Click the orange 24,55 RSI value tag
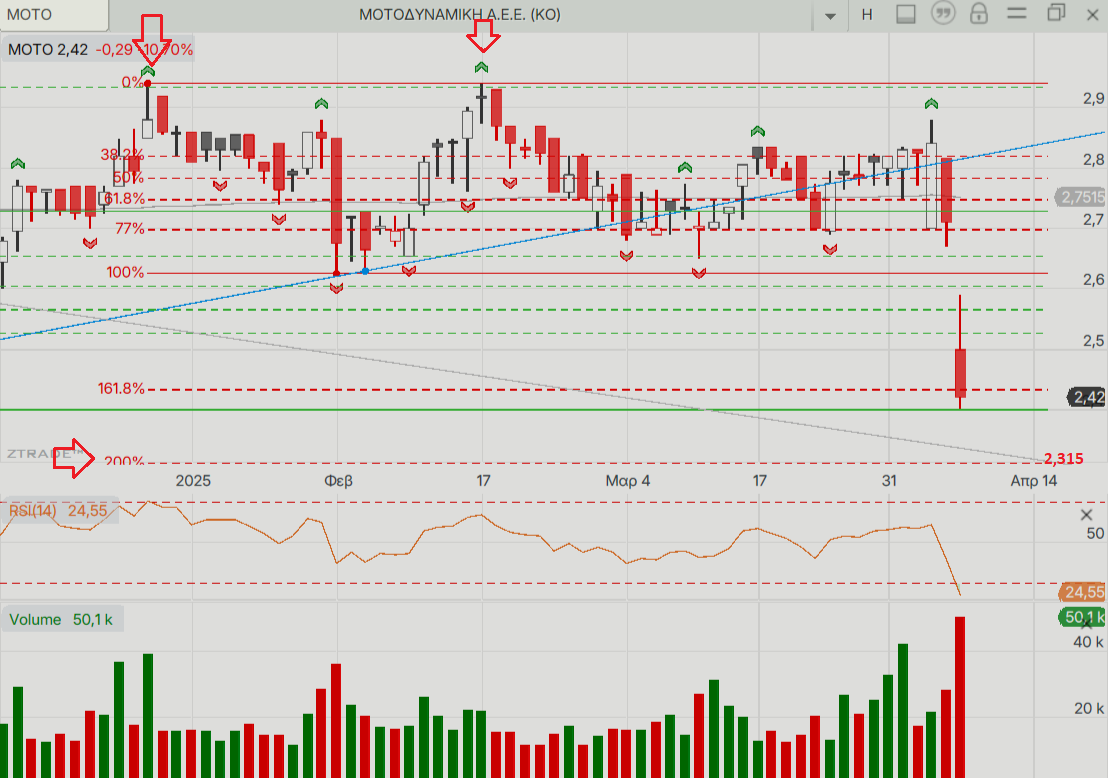This screenshot has height=778, width=1108. [x=1083, y=591]
